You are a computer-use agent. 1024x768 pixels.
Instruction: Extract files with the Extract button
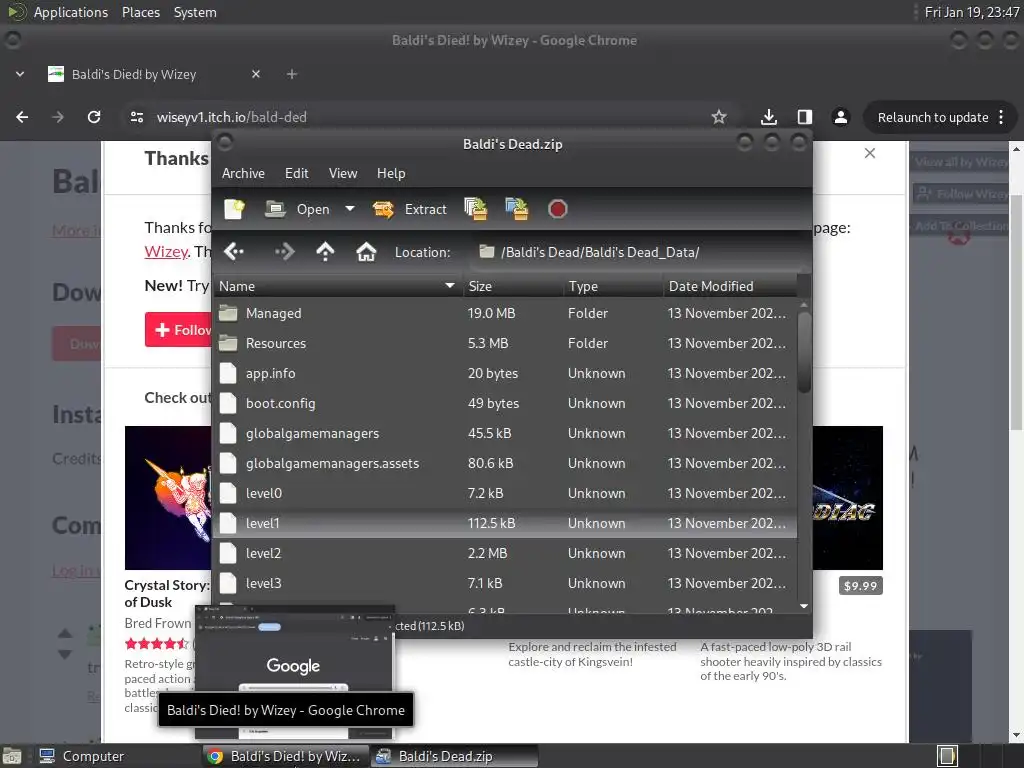pos(409,209)
